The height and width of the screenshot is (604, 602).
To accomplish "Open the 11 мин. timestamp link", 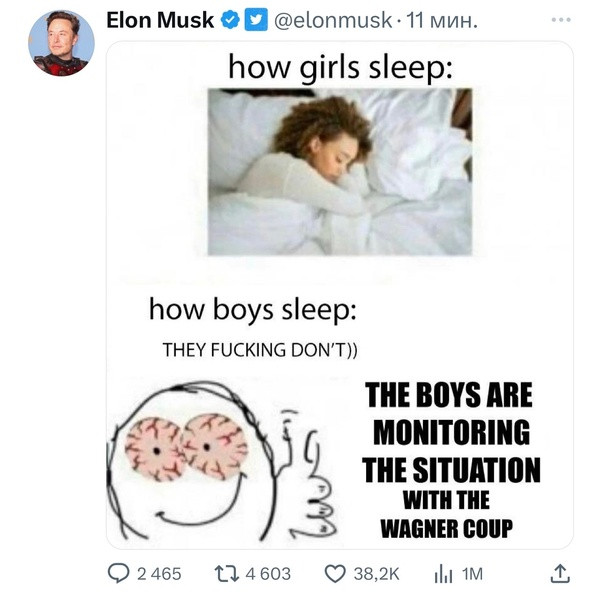I will pyautogui.click(x=442, y=20).
